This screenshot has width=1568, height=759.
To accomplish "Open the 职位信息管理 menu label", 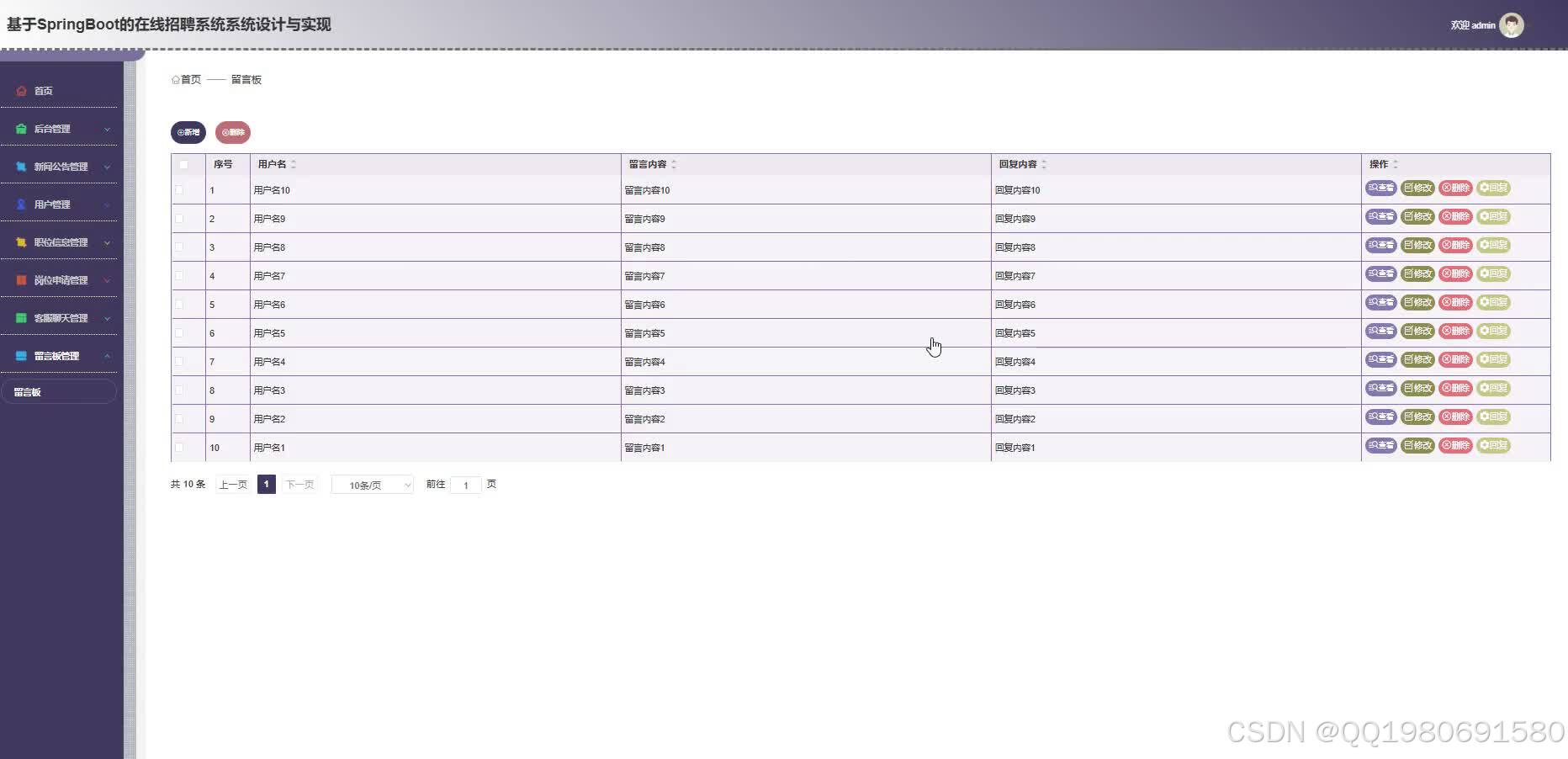I will (61, 242).
